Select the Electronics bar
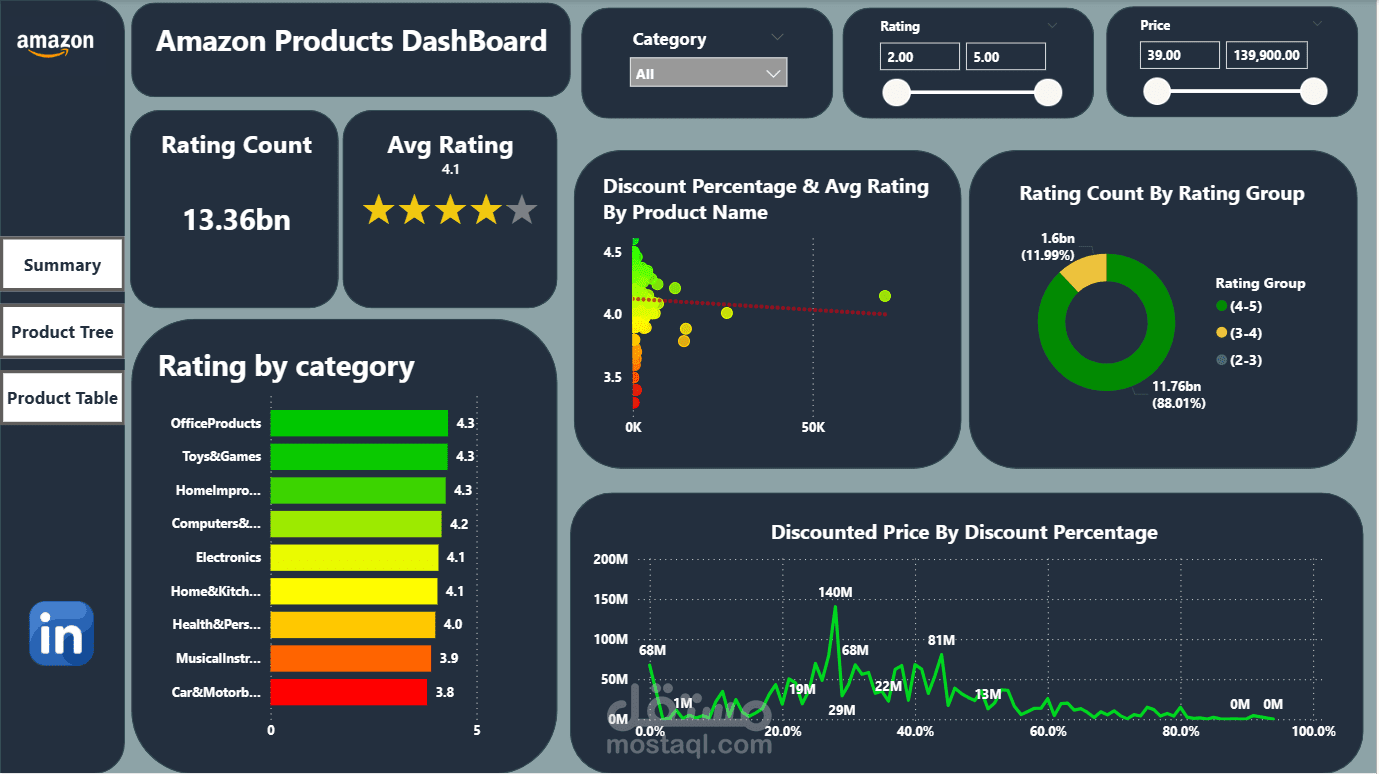 (355, 557)
